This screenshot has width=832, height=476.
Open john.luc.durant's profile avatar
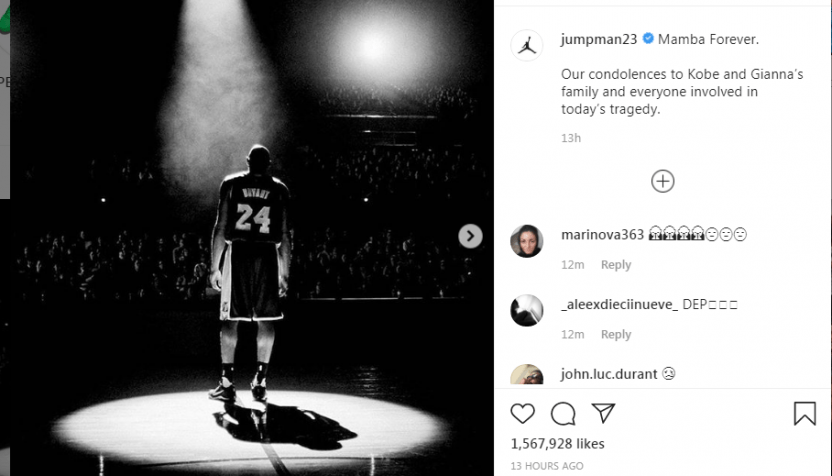(x=527, y=375)
